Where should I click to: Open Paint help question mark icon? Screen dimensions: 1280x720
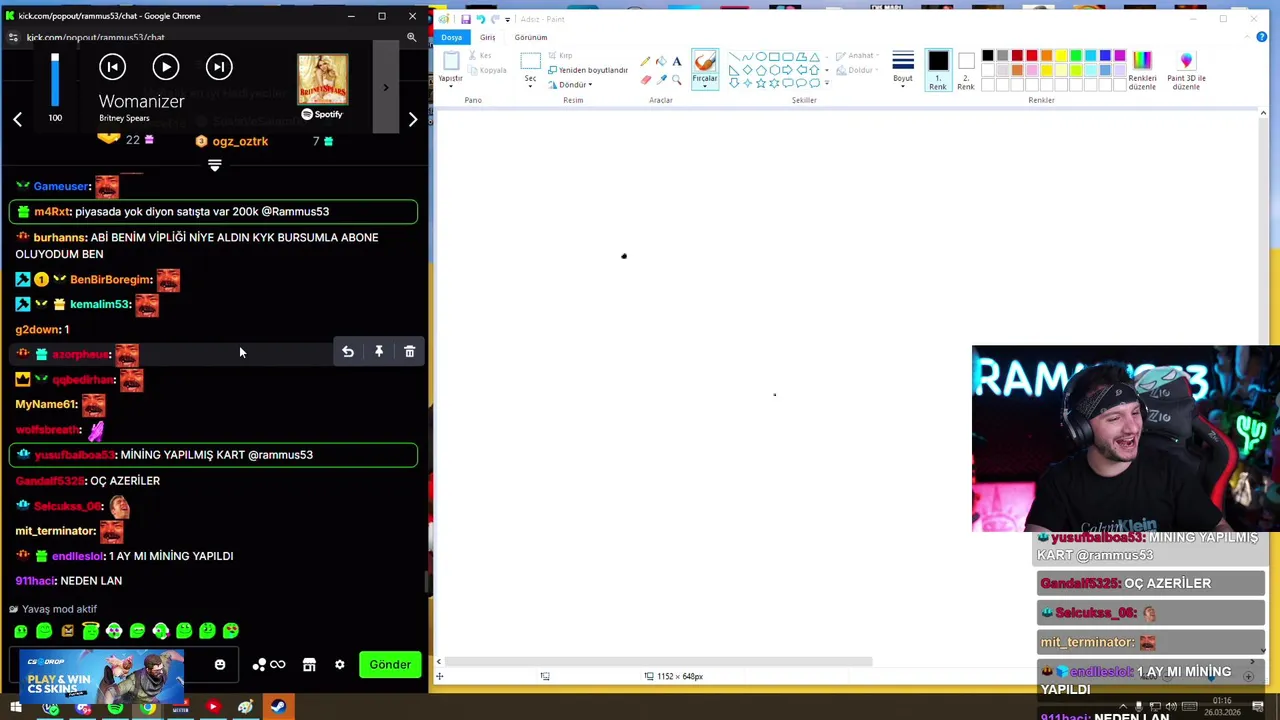click(1261, 37)
